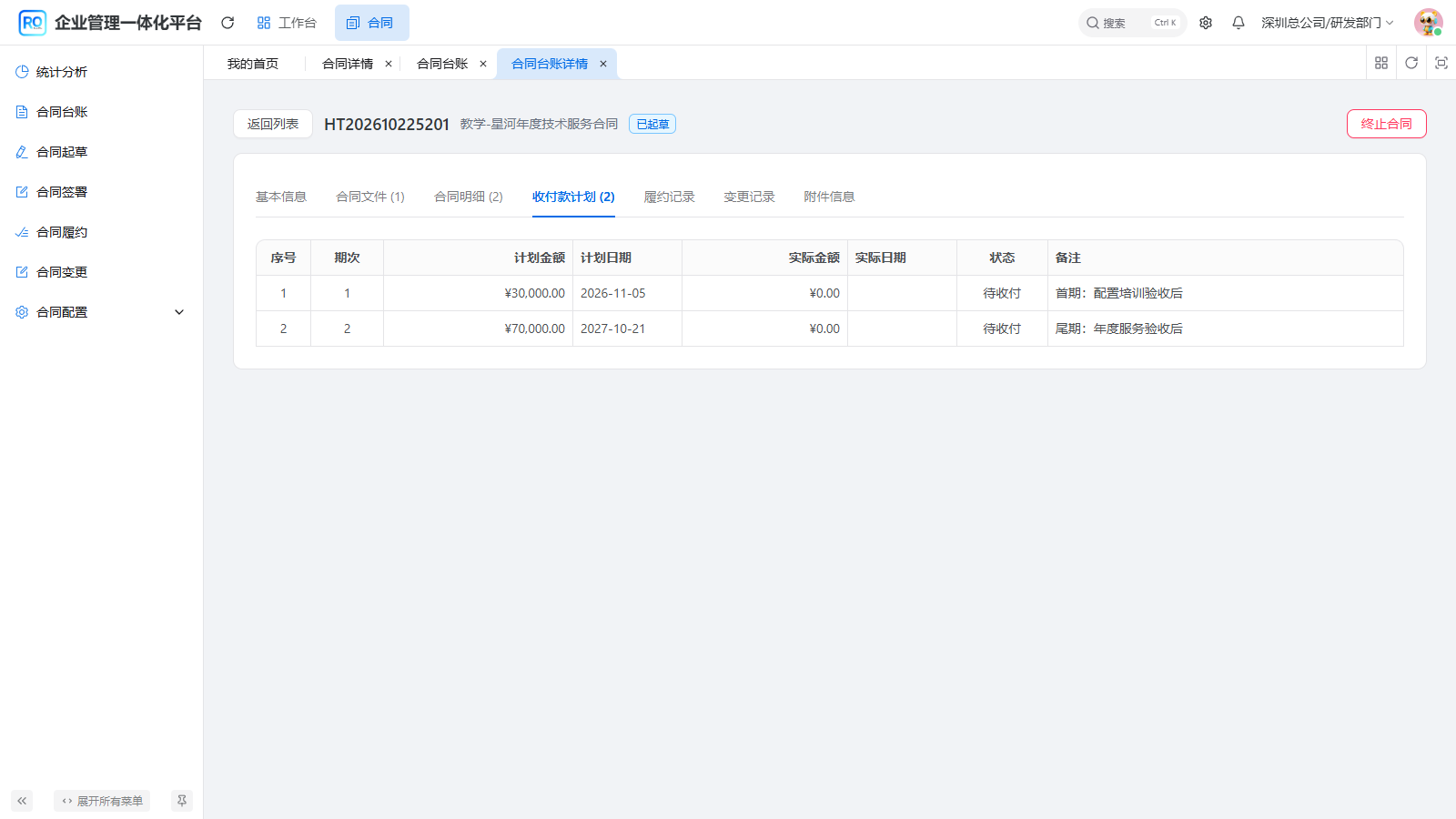Refresh the current tab page
The height and width of the screenshot is (819, 1456).
tap(1411, 63)
